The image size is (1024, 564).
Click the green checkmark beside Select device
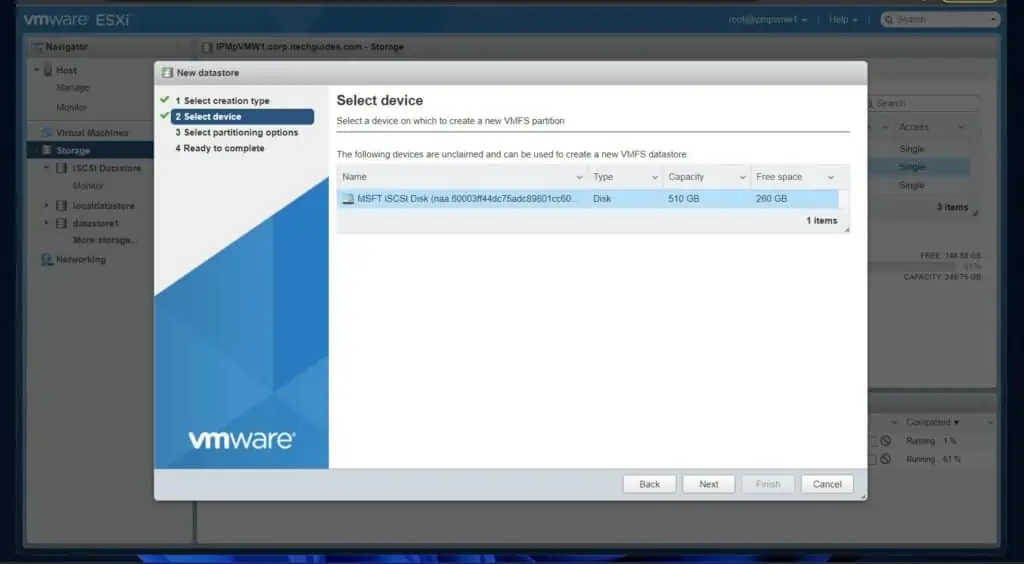pos(165,116)
